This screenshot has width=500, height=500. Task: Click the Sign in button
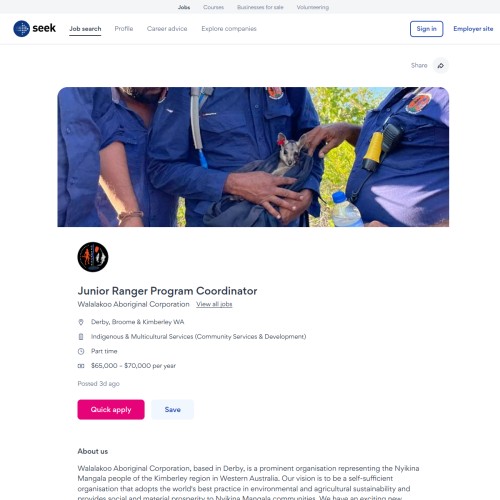(x=426, y=29)
